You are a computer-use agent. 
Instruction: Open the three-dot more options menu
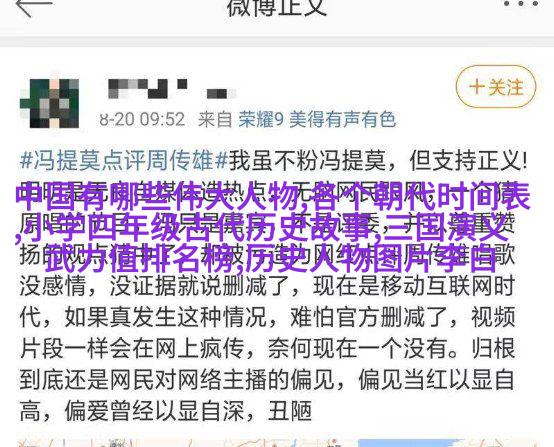(x=521, y=4)
